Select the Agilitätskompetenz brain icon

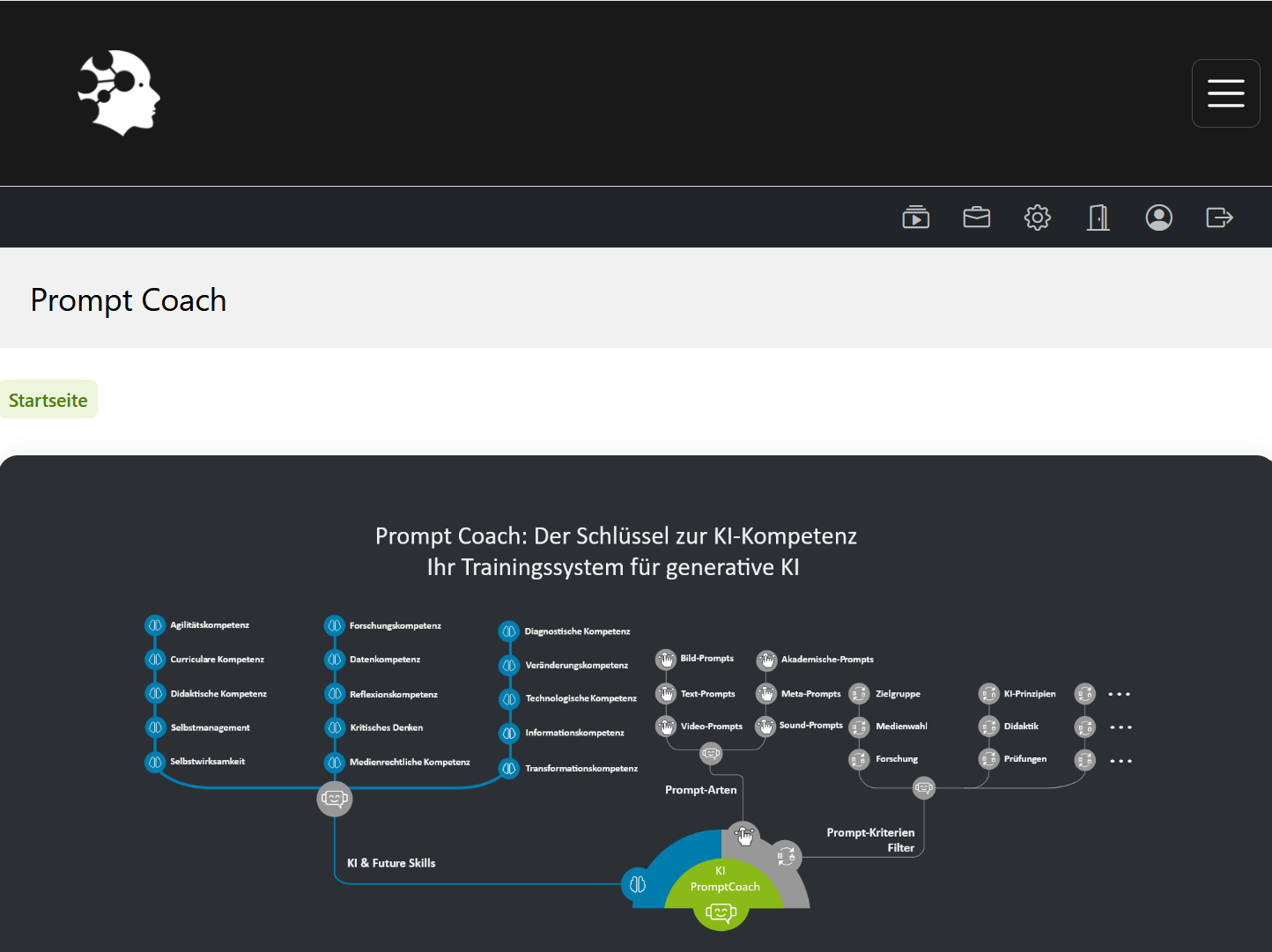155,625
